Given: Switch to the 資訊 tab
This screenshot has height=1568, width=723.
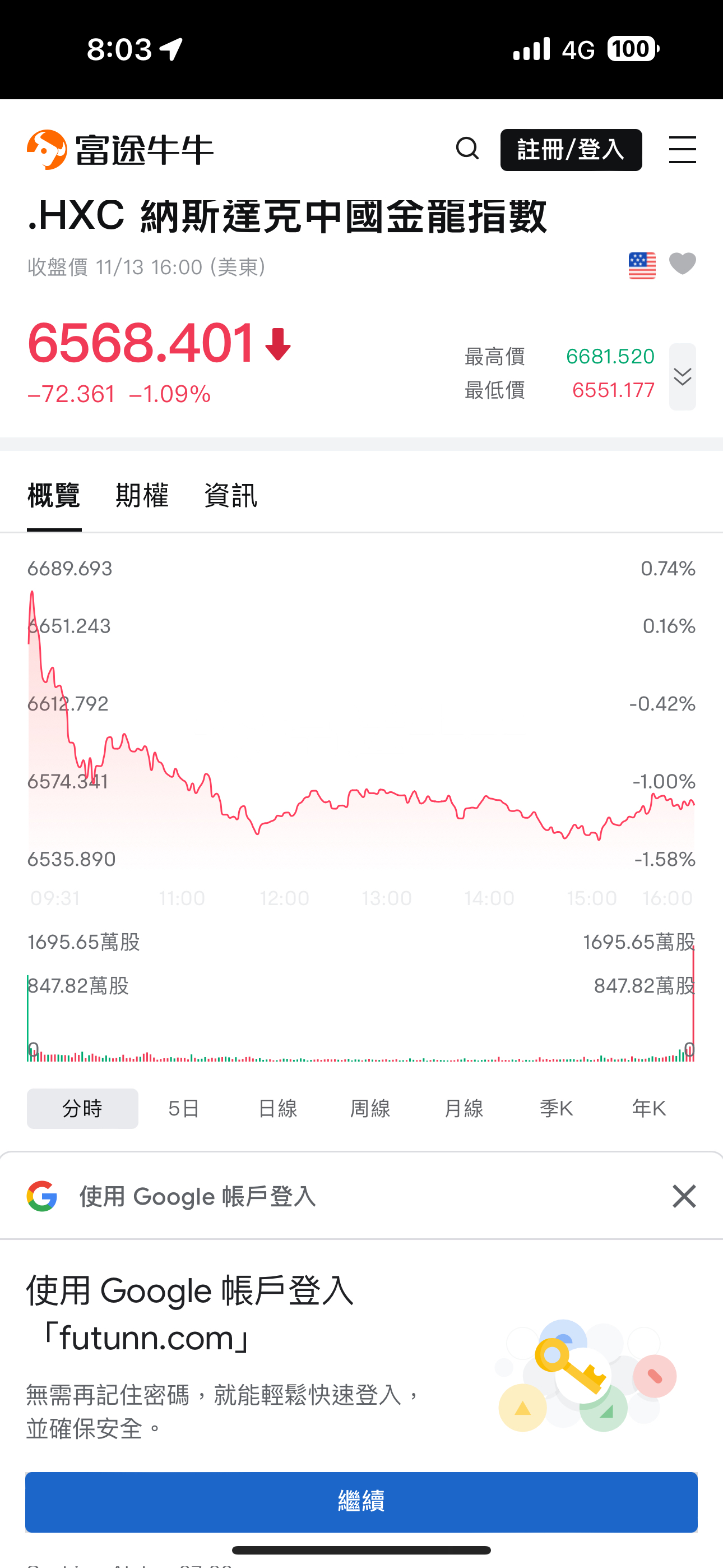Looking at the screenshot, I should pyautogui.click(x=231, y=496).
